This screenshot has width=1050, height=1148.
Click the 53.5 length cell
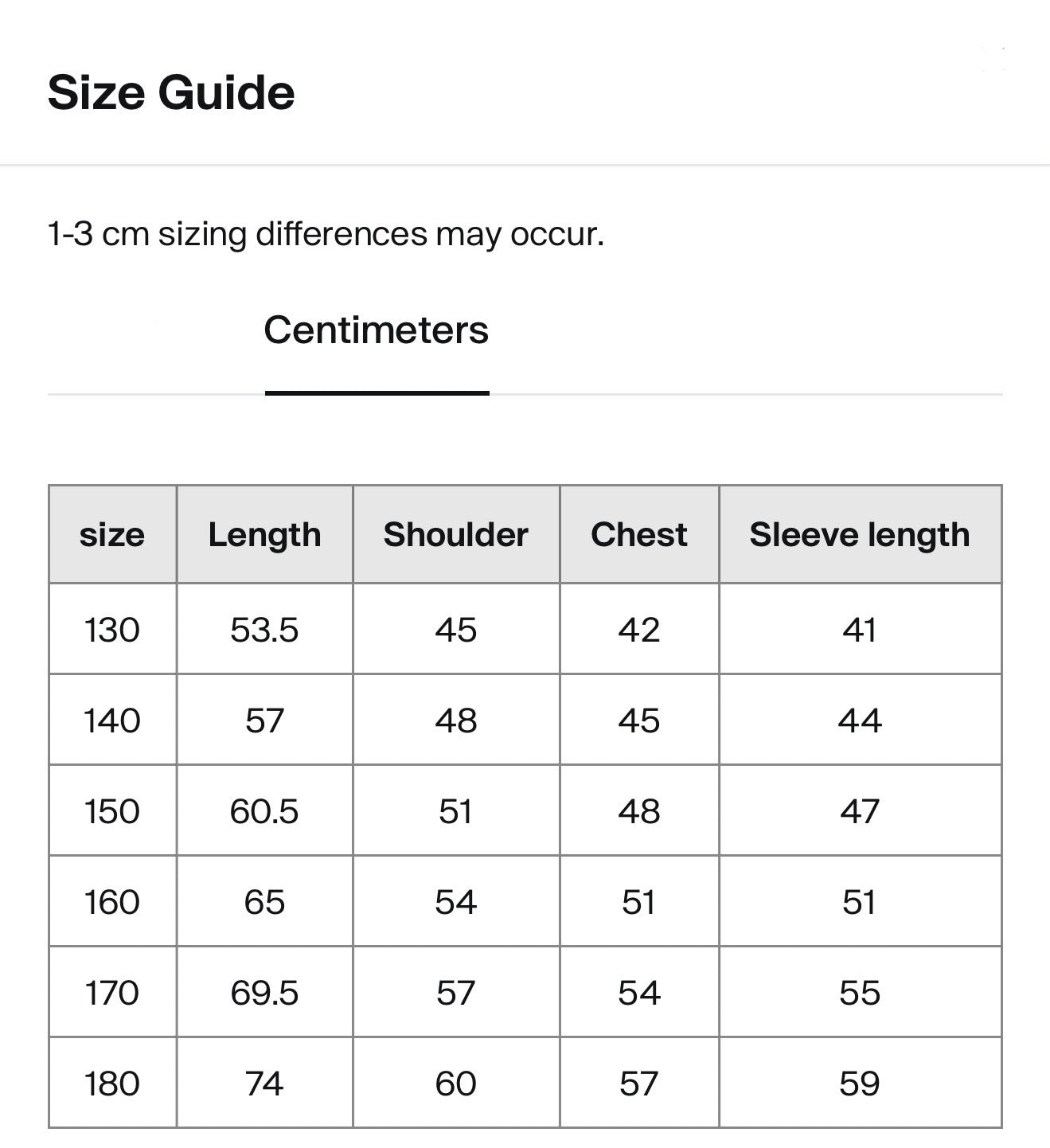[x=264, y=630]
